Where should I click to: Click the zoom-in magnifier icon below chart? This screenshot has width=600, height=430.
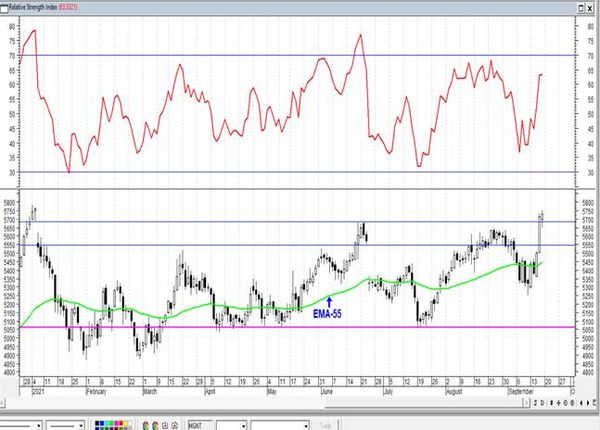566,402
